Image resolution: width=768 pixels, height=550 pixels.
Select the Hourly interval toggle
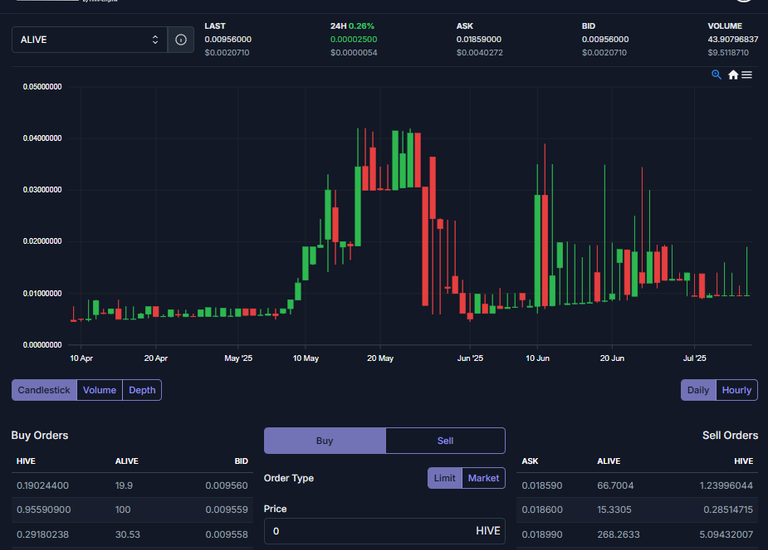coord(737,390)
